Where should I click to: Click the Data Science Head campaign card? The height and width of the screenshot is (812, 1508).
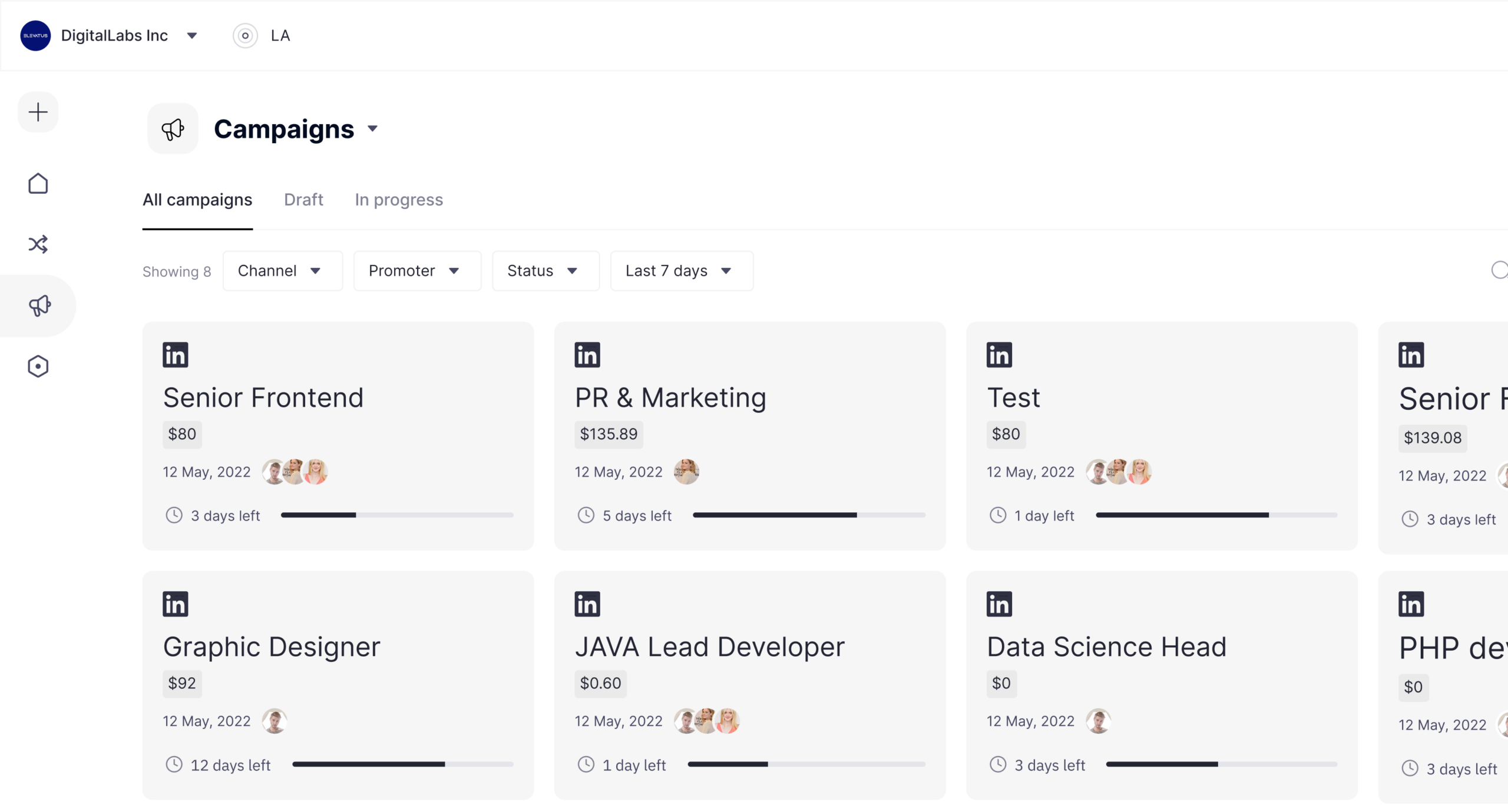1164,680
